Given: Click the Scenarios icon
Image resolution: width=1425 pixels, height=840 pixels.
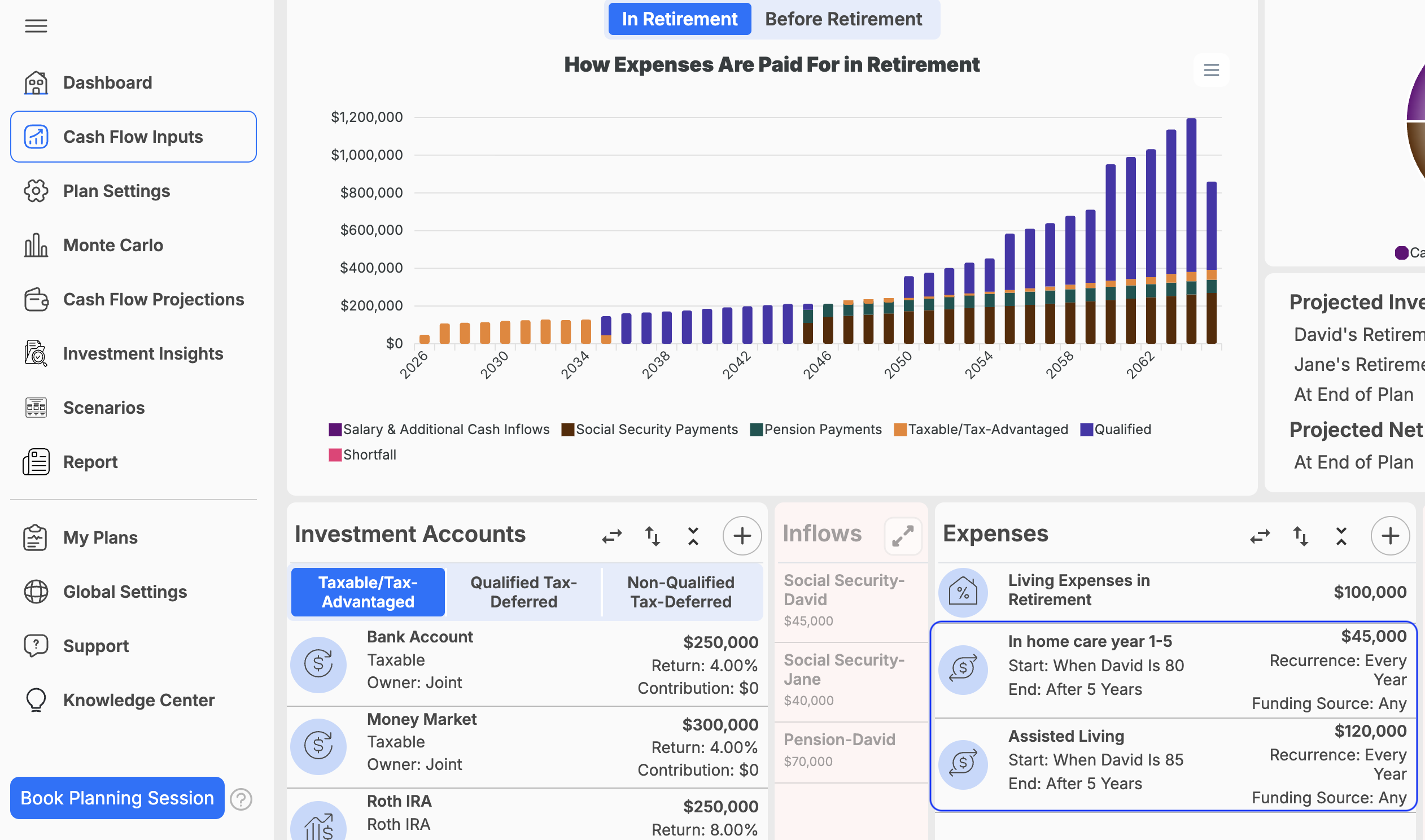Looking at the screenshot, I should (36, 408).
